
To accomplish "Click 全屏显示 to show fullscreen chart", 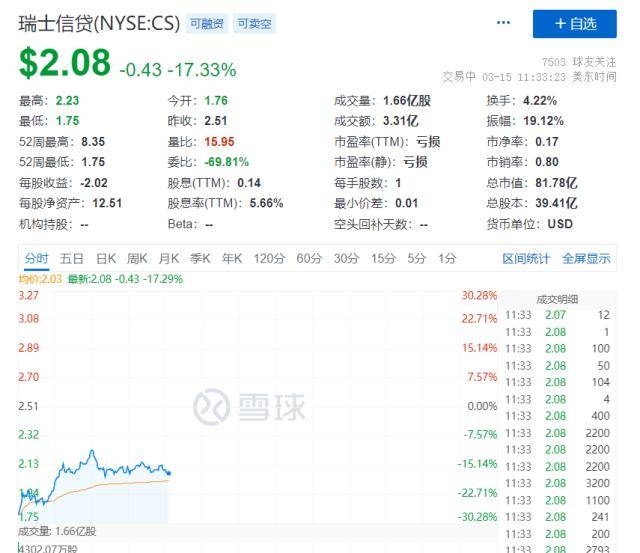I will pos(586,258).
